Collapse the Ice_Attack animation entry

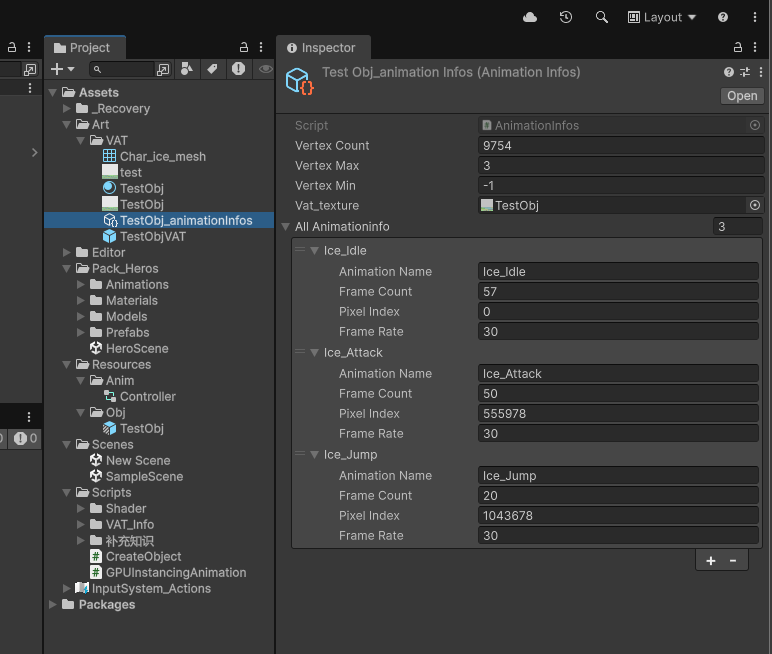click(314, 353)
